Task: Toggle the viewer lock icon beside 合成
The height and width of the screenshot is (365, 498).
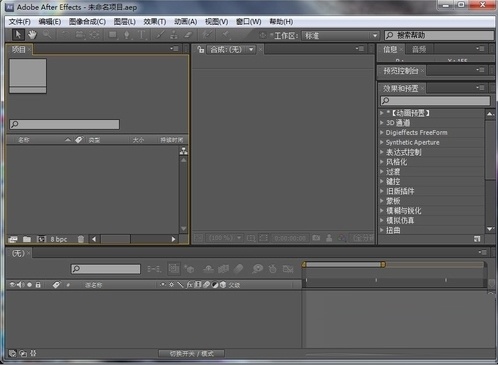Action: pyautogui.click(x=200, y=50)
